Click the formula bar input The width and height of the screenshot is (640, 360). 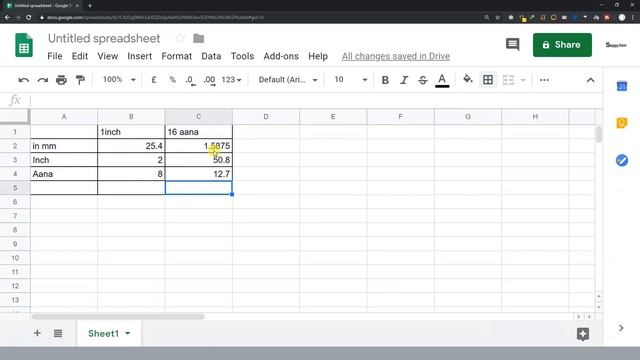[316, 100]
